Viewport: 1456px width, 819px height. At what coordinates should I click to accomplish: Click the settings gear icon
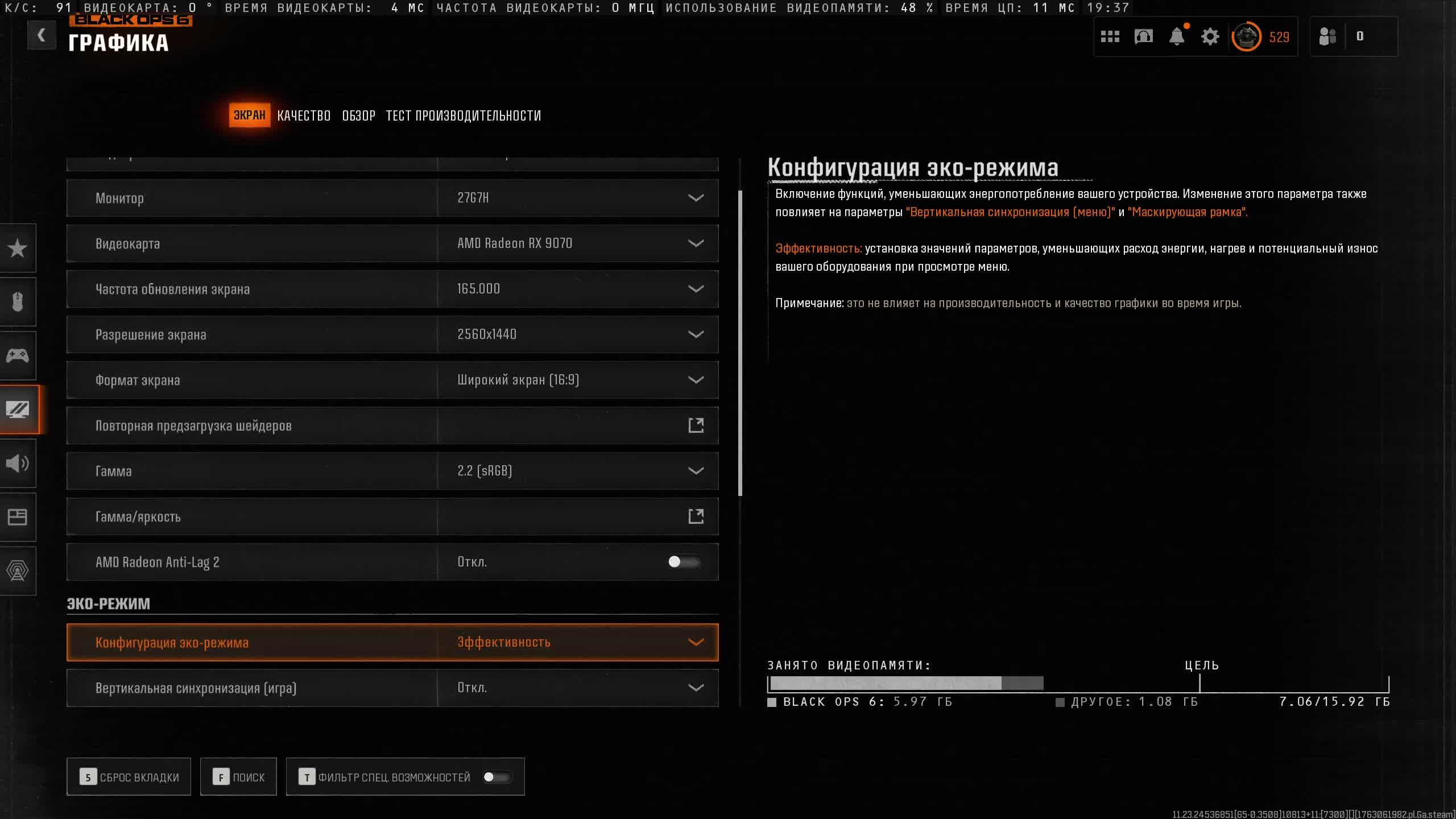(1210, 37)
